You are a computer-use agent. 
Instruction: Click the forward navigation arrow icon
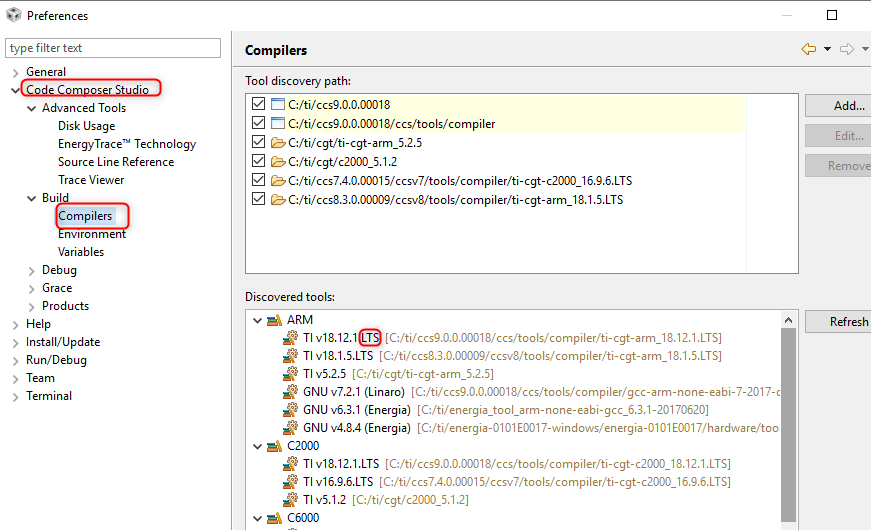[846, 49]
